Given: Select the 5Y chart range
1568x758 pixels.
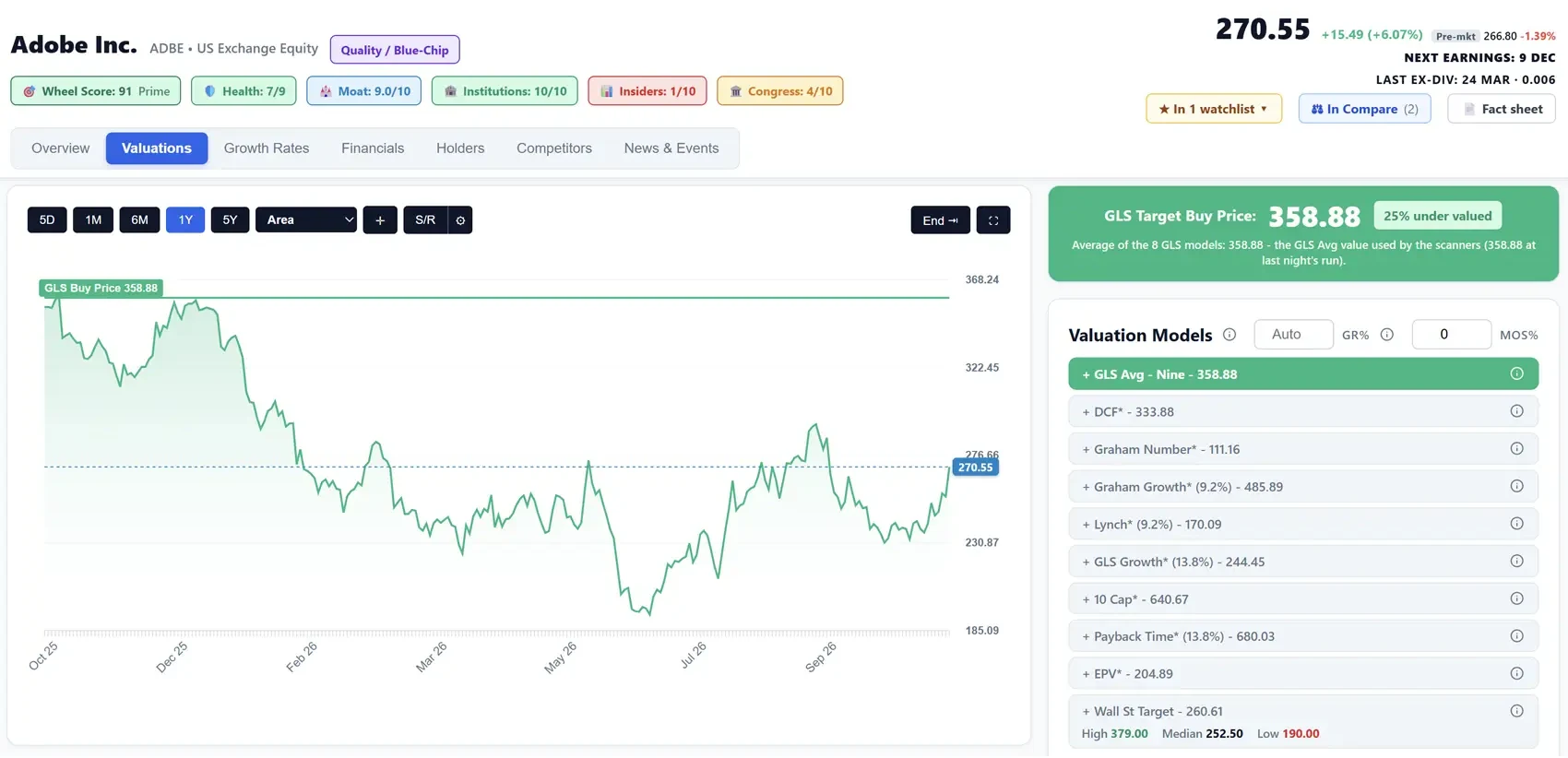Looking at the screenshot, I should click(231, 220).
